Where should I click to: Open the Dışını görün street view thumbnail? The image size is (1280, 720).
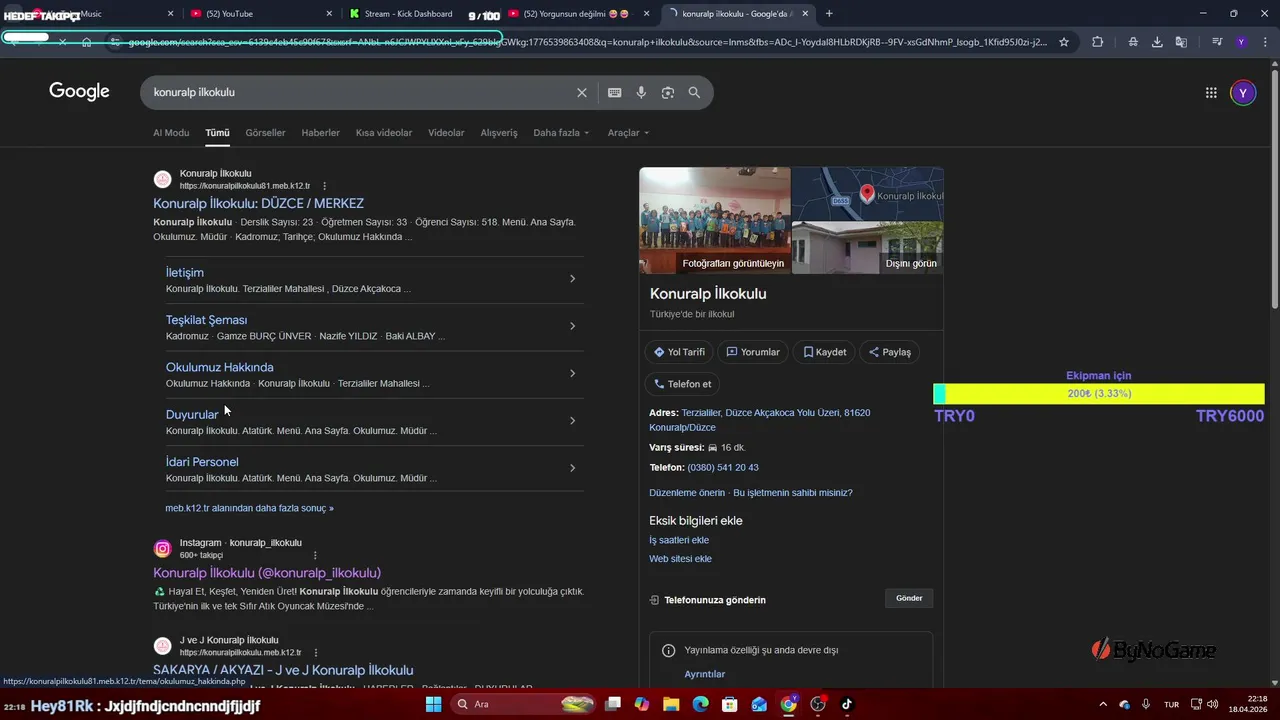(867, 247)
